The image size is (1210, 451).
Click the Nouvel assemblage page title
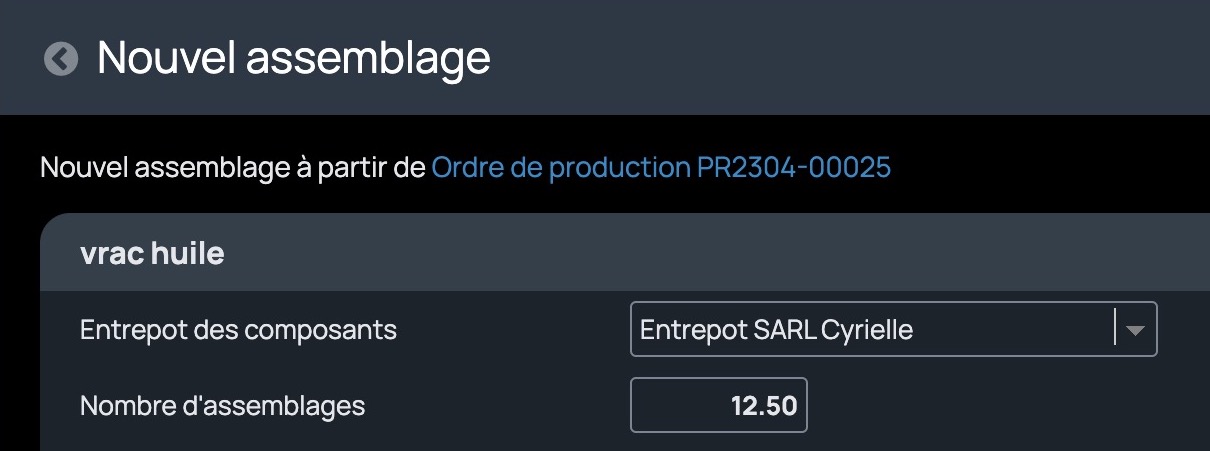click(x=294, y=58)
